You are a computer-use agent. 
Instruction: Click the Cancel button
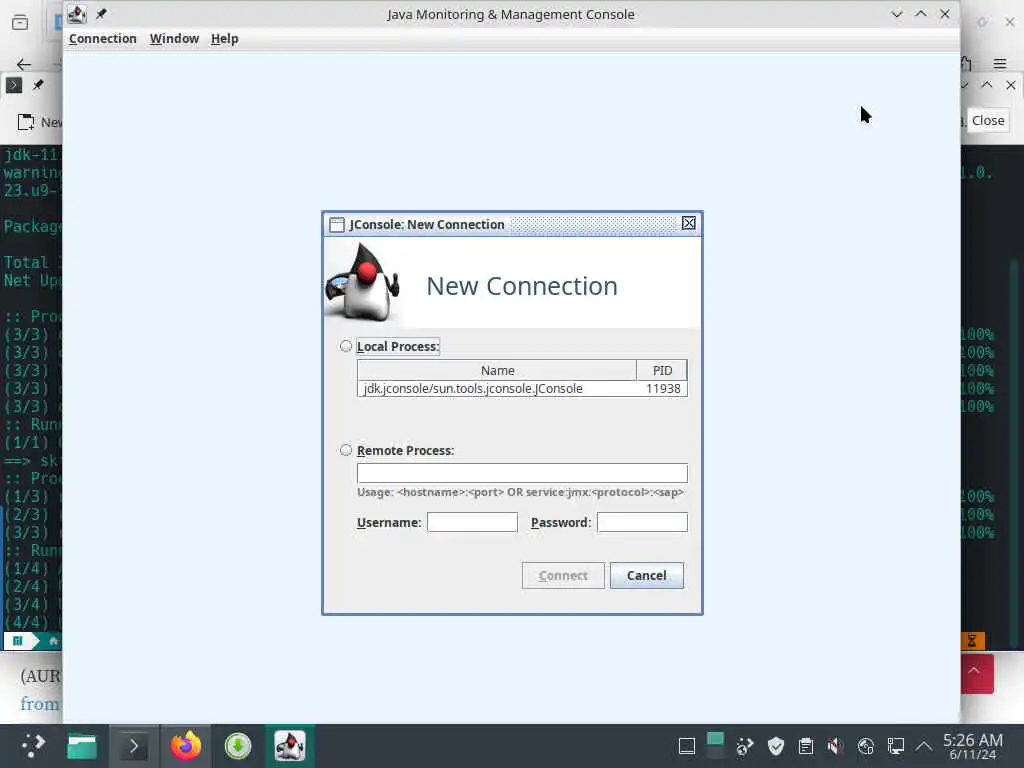(x=647, y=575)
